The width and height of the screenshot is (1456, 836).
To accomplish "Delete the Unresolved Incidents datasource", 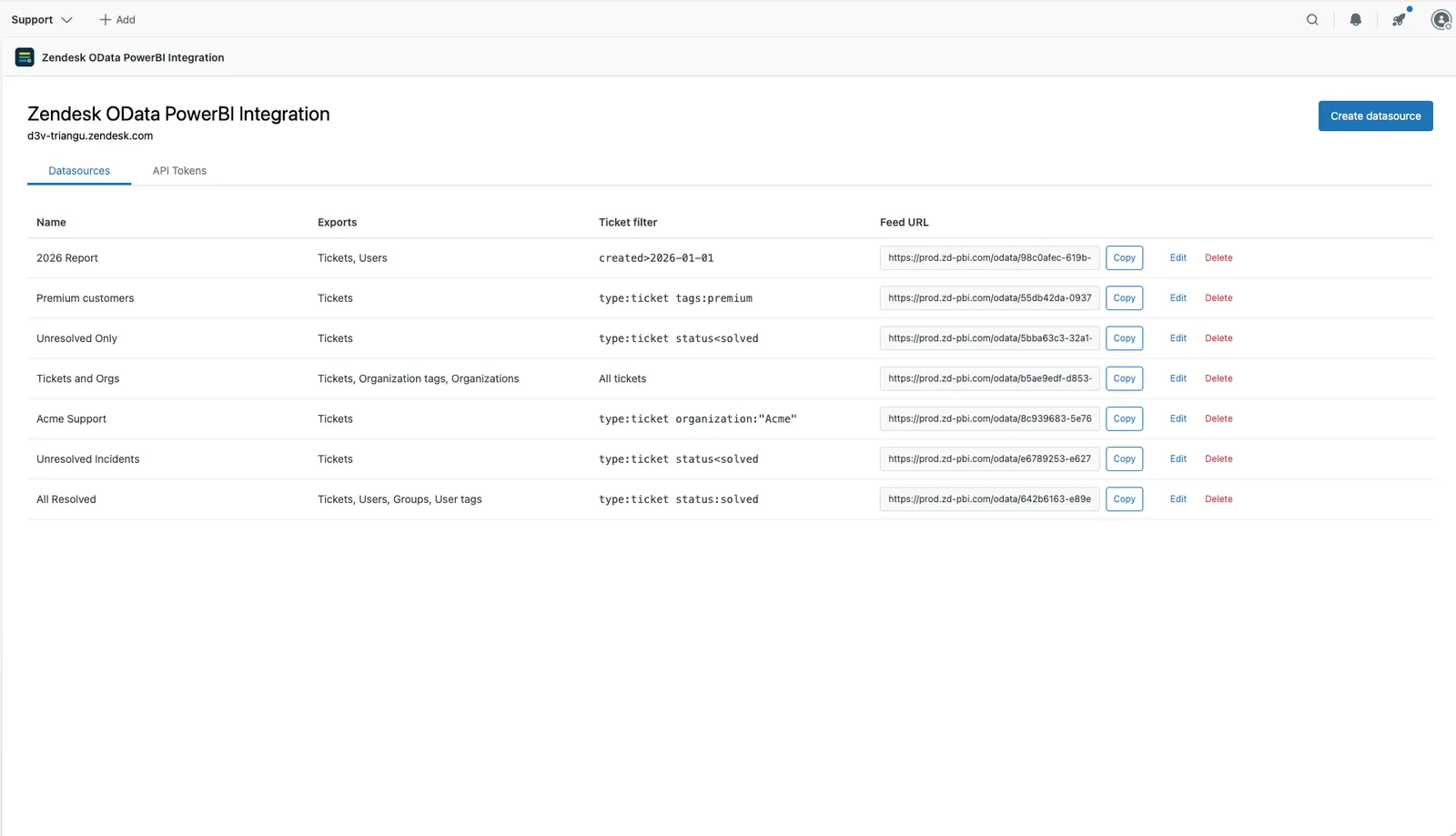I will tap(1218, 459).
